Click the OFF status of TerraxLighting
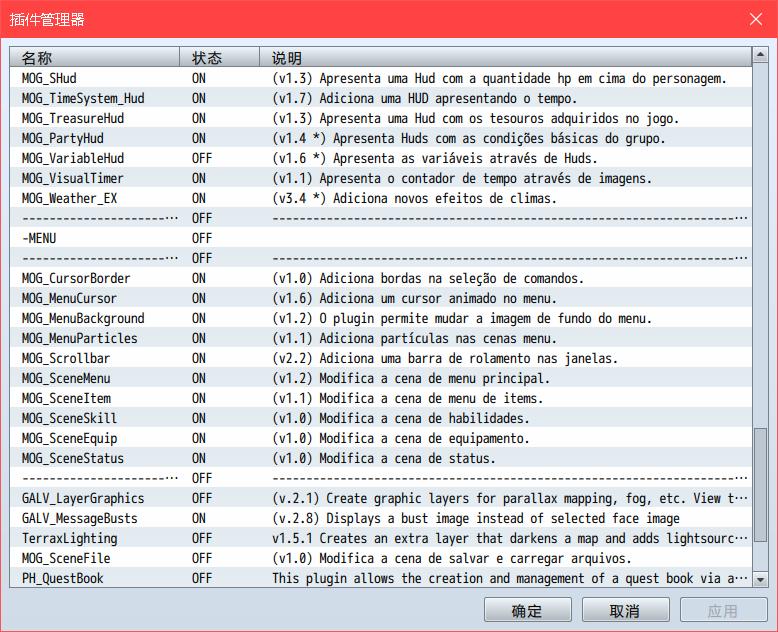778x632 pixels. [x=202, y=538]
